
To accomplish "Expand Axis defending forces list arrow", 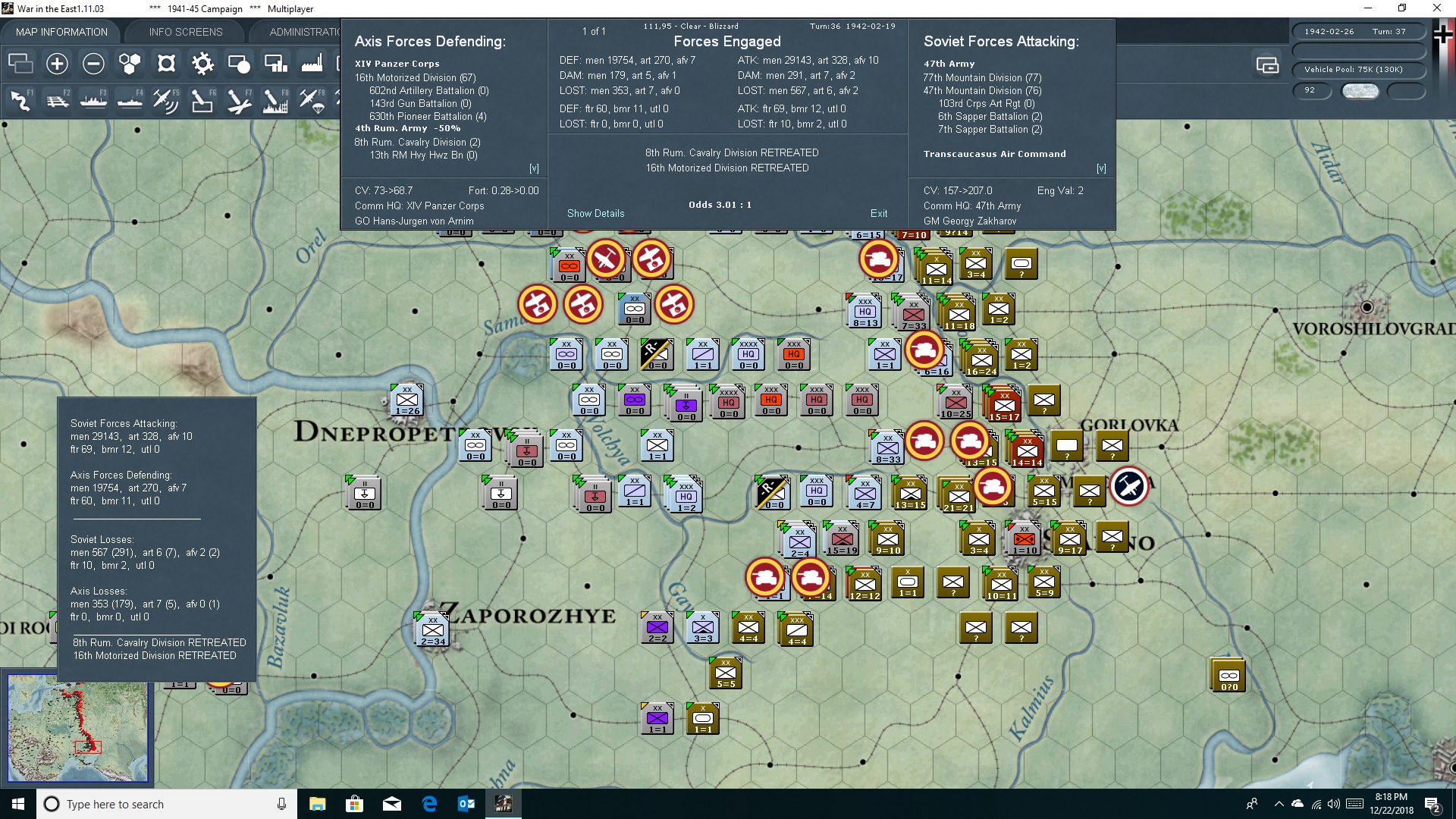I will 534,168.
